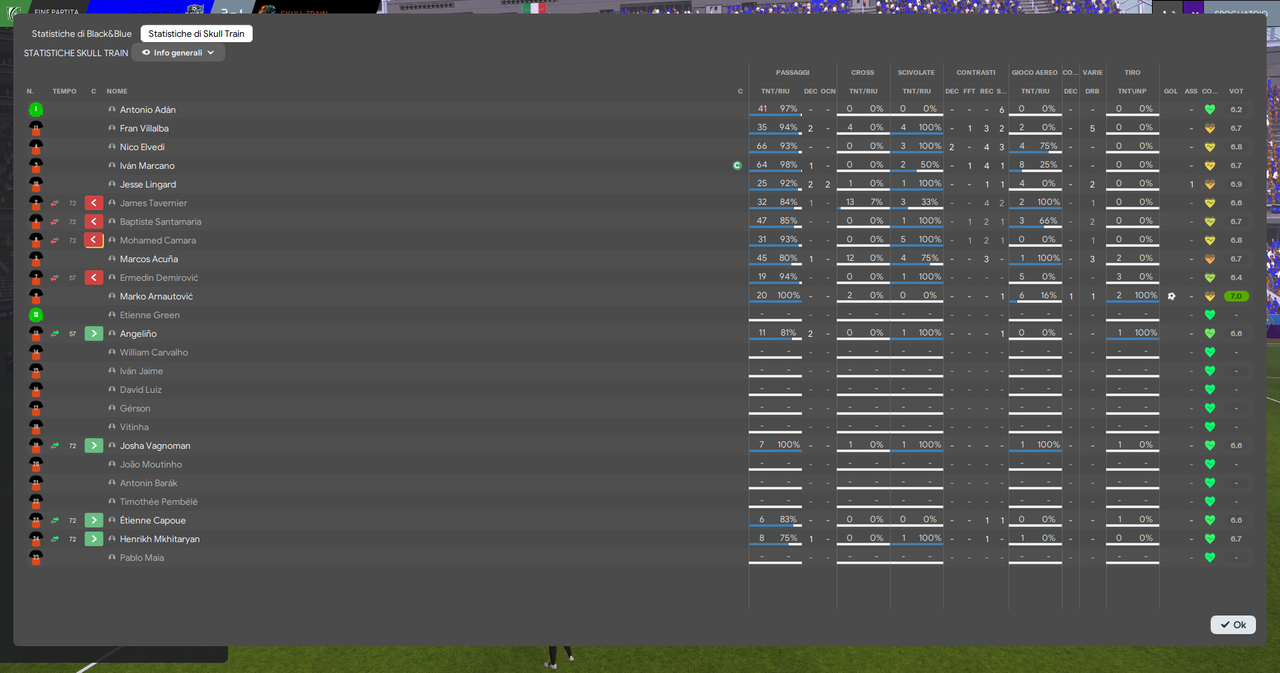Click the TNT/INP header under TIRO
This screenshot has width=1280, height=673.
click(x=1132, y=91)
